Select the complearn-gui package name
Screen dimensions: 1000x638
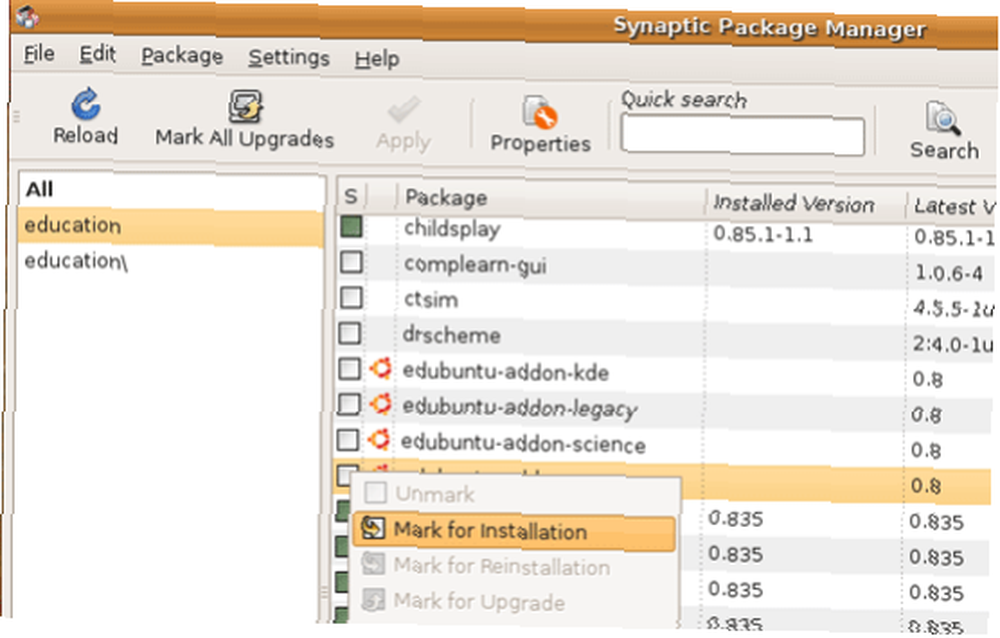(474, 265)
